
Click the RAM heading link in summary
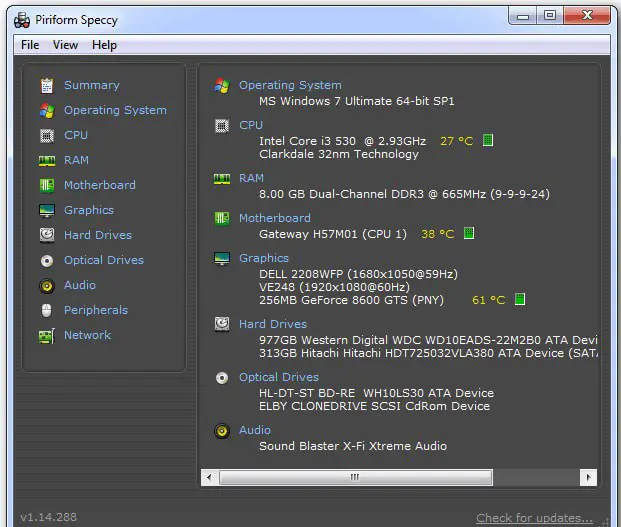(251, 178)
